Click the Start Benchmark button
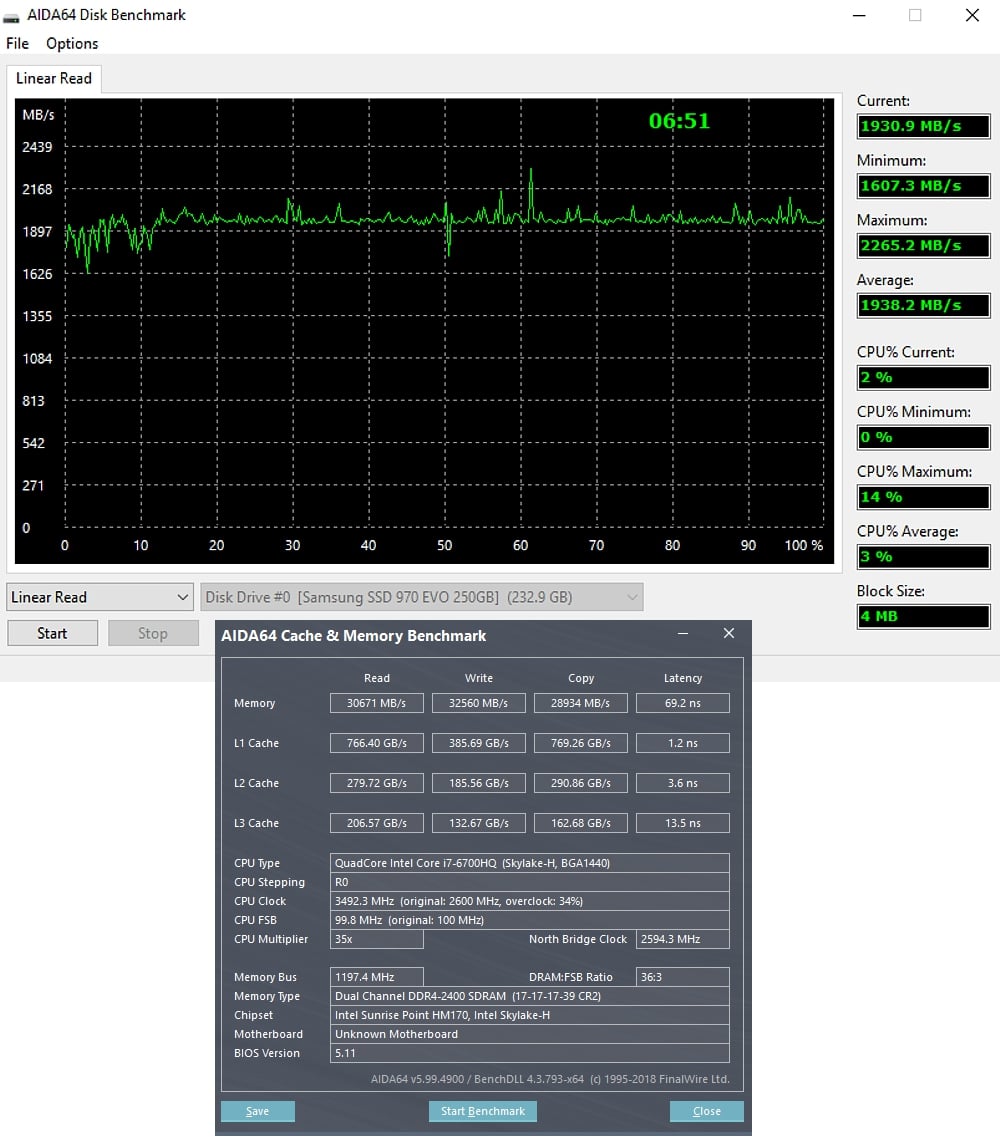Screen dimensions: 1000x1140 (483, 1111)
